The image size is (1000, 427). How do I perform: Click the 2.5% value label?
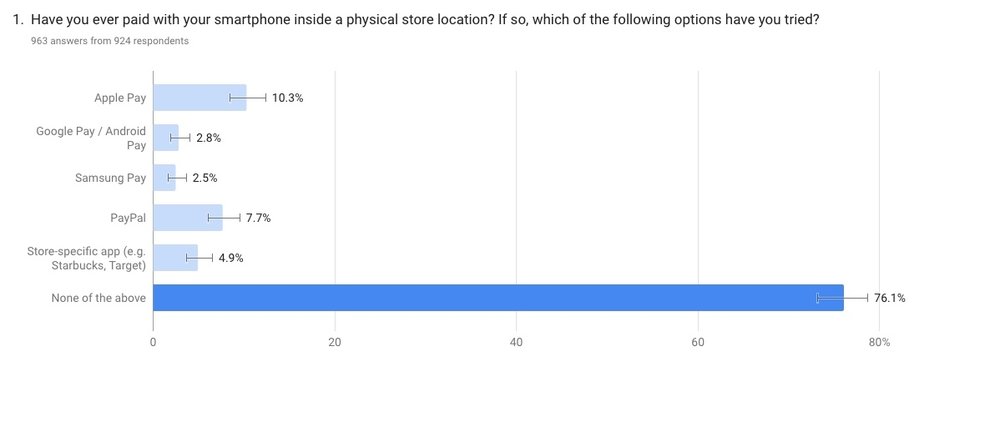click(205, 178)
